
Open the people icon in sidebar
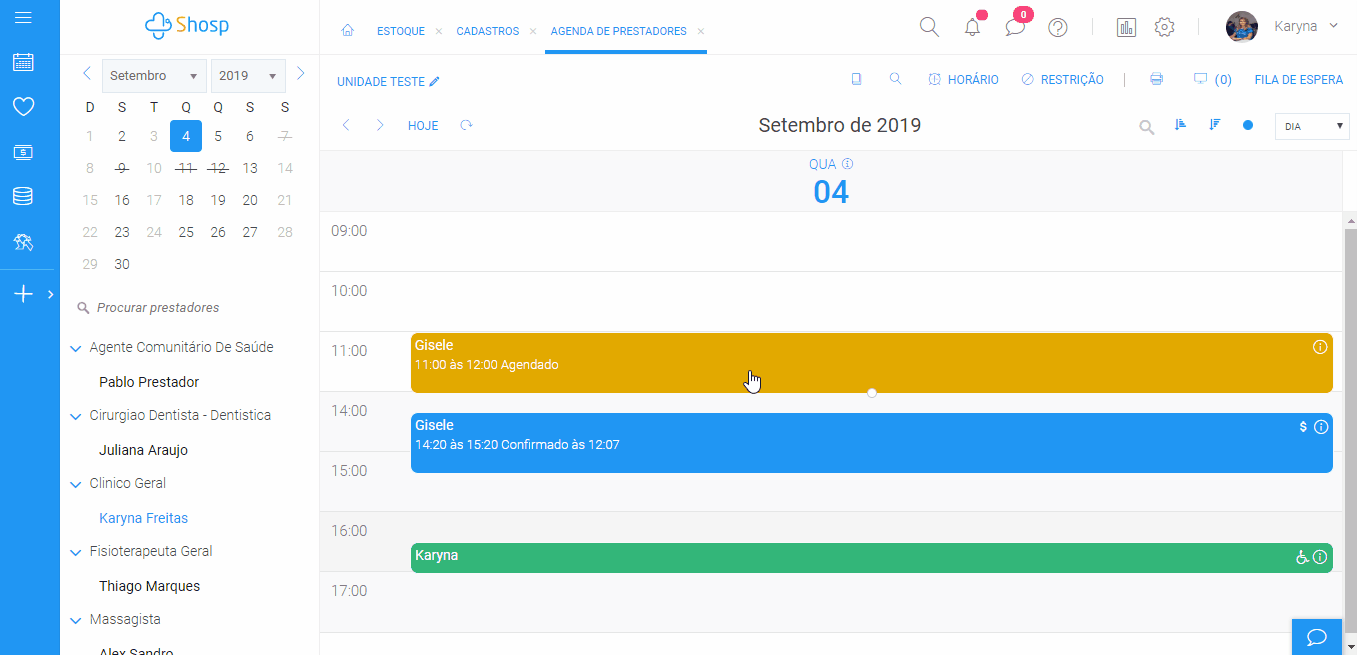23,241
